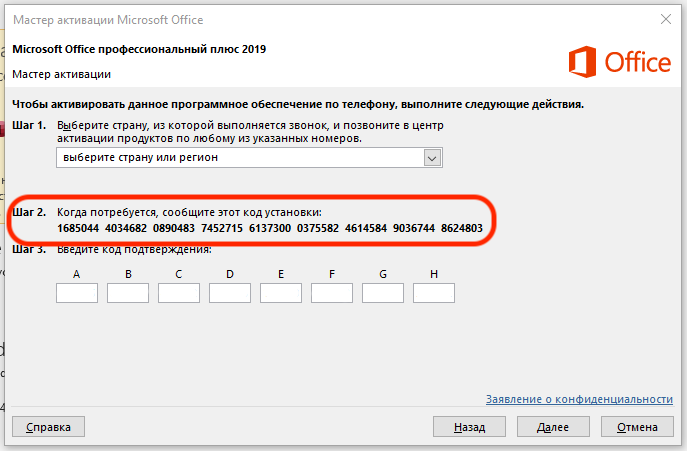Open the privacy statement link

(579, 399)
